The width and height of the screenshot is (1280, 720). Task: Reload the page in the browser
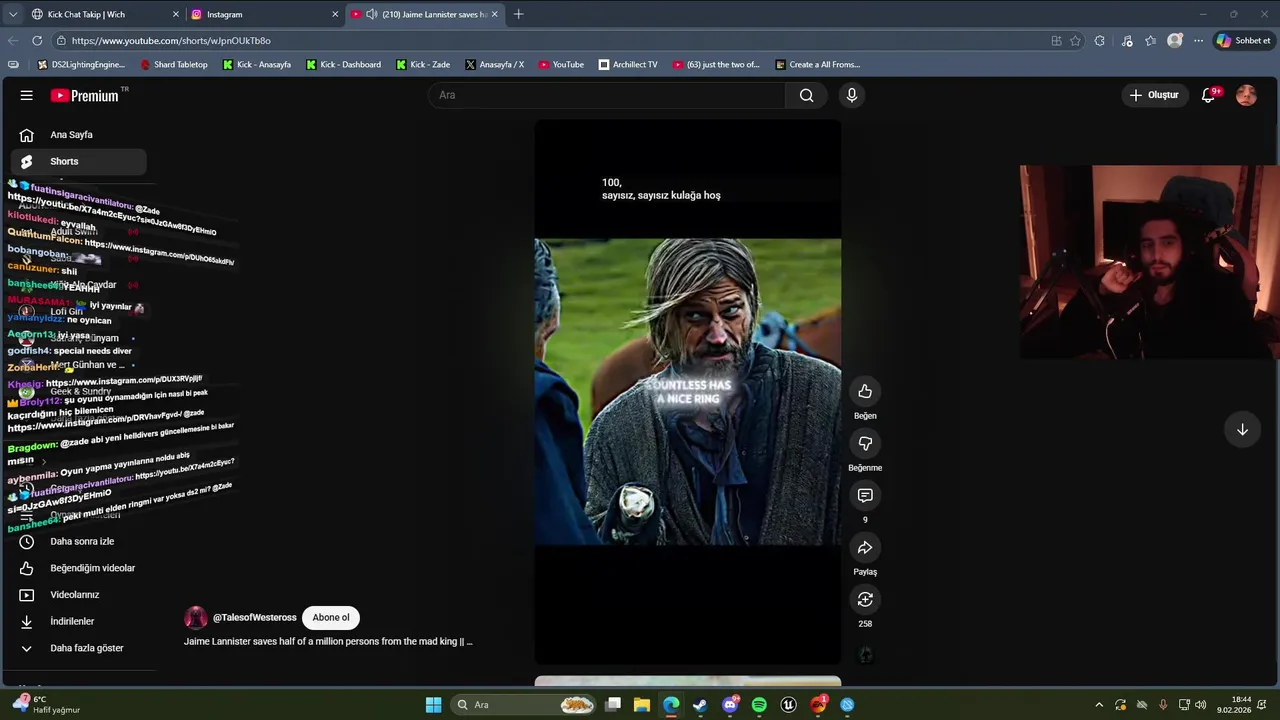[37, 41]
